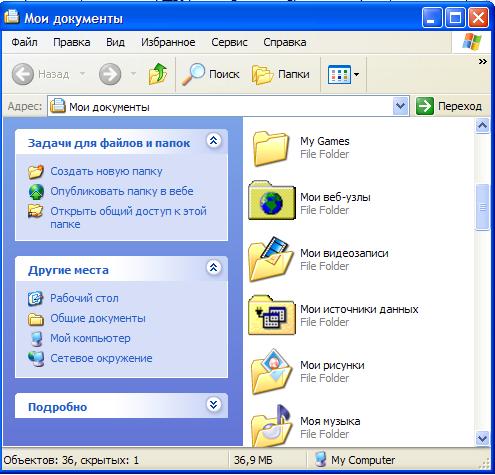This screenshot has height=475, width=495.
Task: Go to Рабочий стол
Action: (84, 298)
